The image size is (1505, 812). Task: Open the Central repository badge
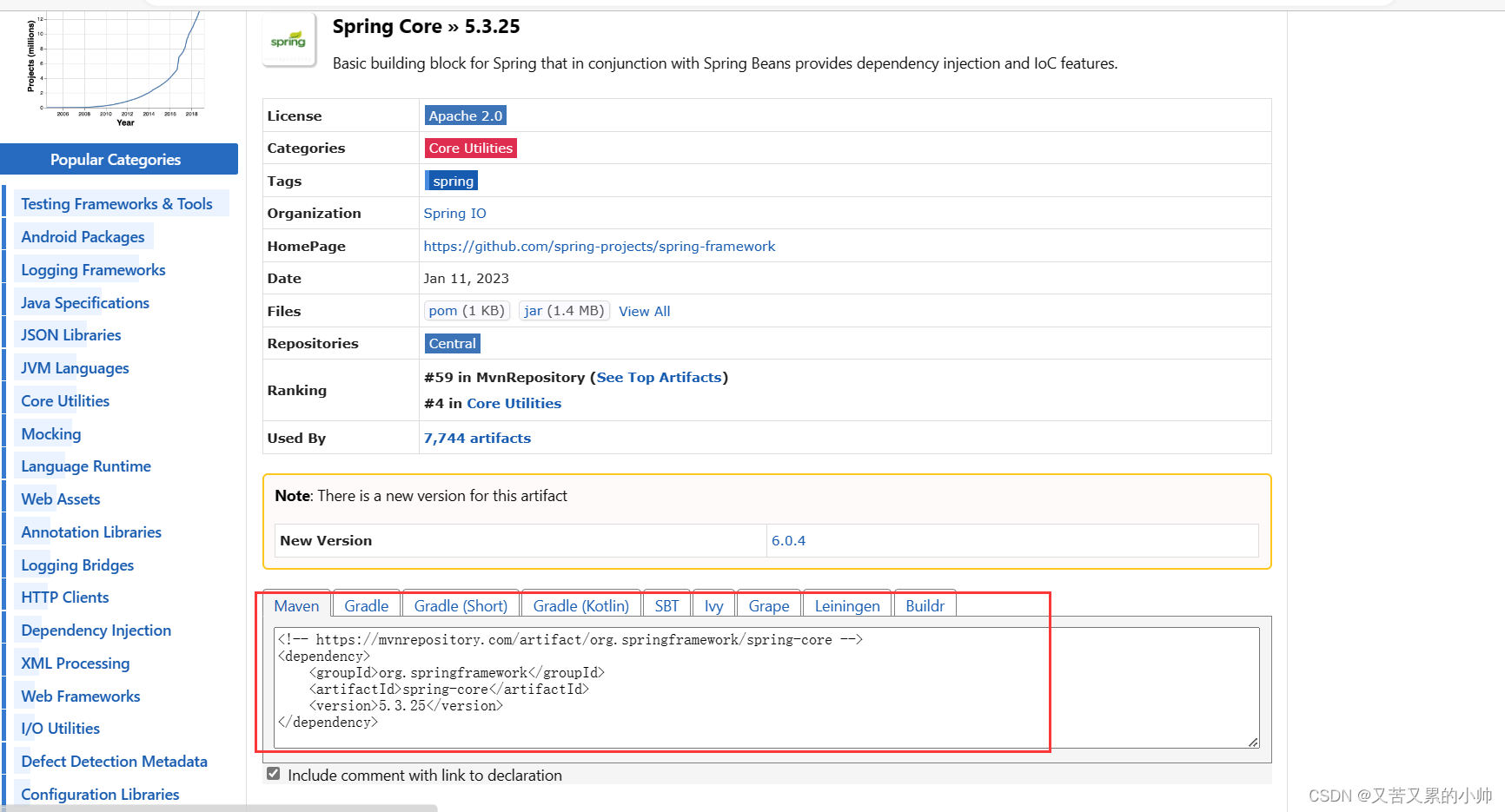(453, 343)
